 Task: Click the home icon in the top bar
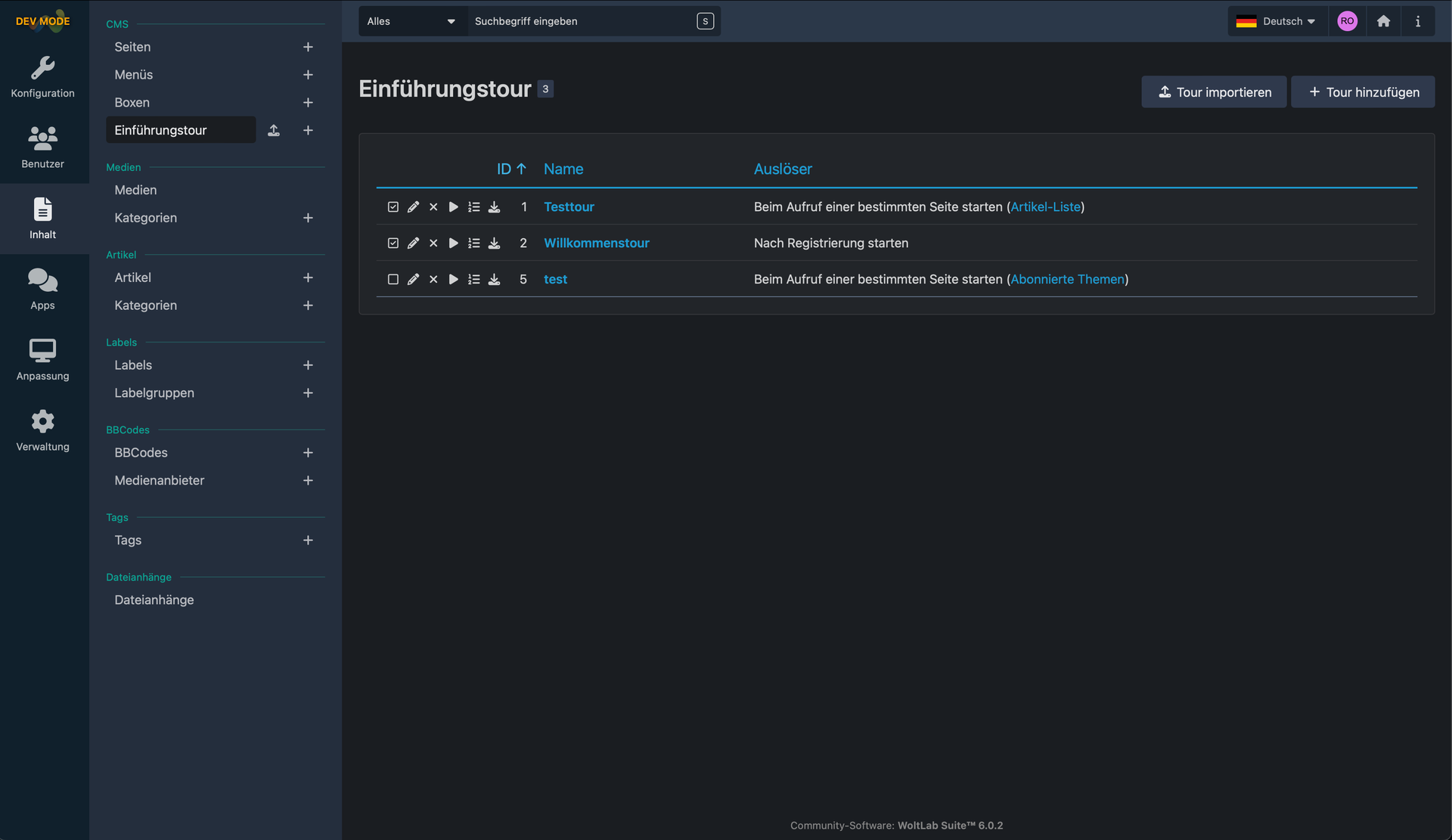click(x=1383, y=21)
